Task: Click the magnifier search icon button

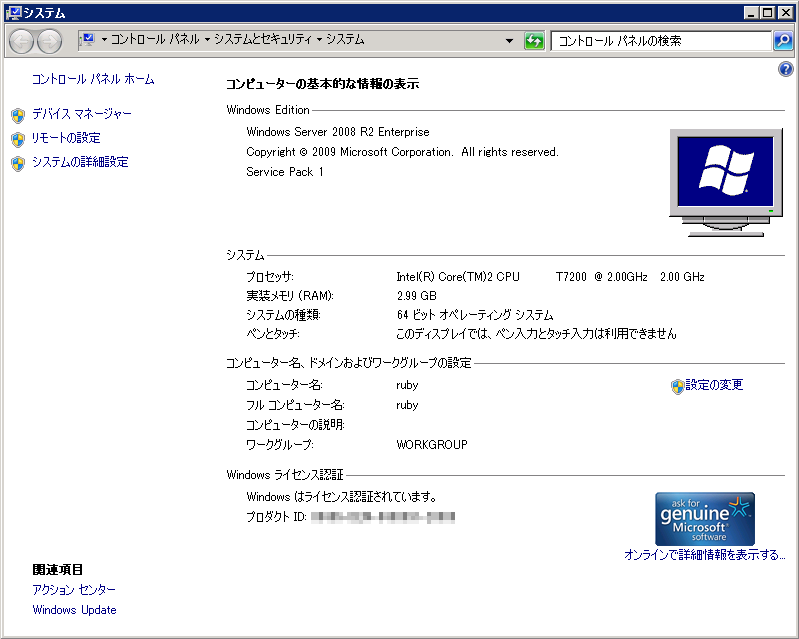Action: pos(783,40)
